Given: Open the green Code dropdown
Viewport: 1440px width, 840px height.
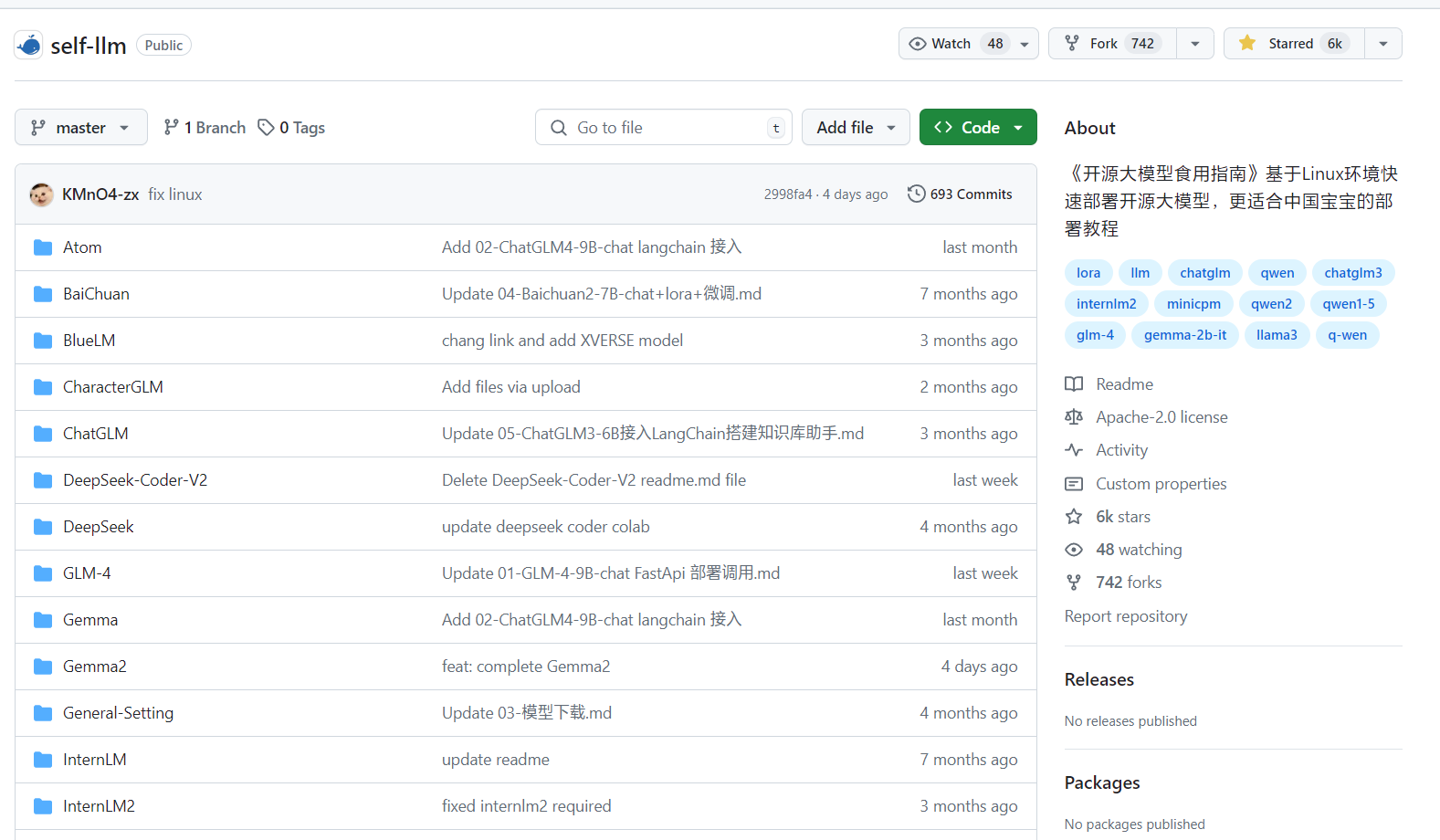Looking at the screenshot, I should tap(978, 127).
